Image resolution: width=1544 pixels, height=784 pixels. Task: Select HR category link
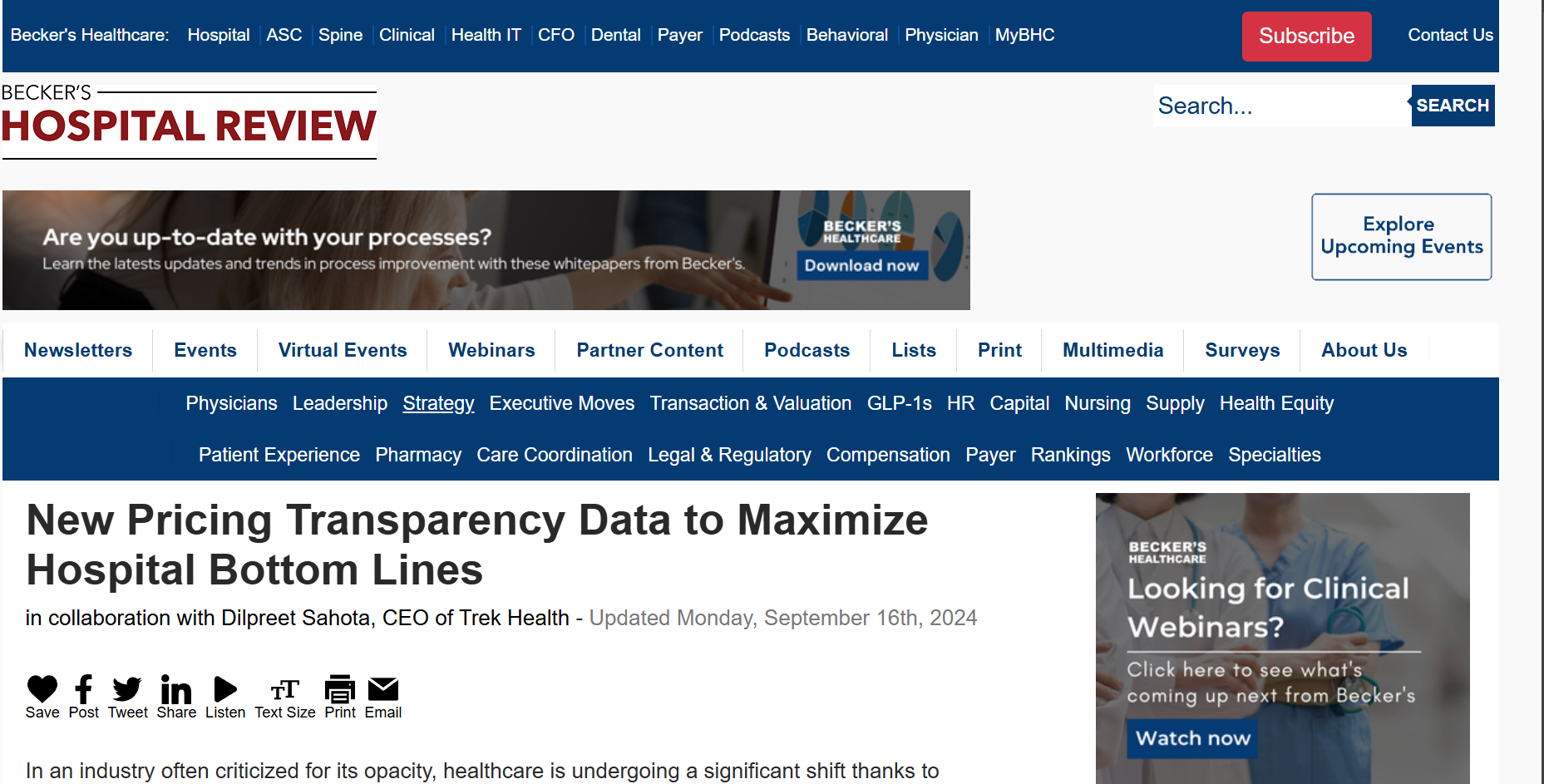[x=960, y=403]
